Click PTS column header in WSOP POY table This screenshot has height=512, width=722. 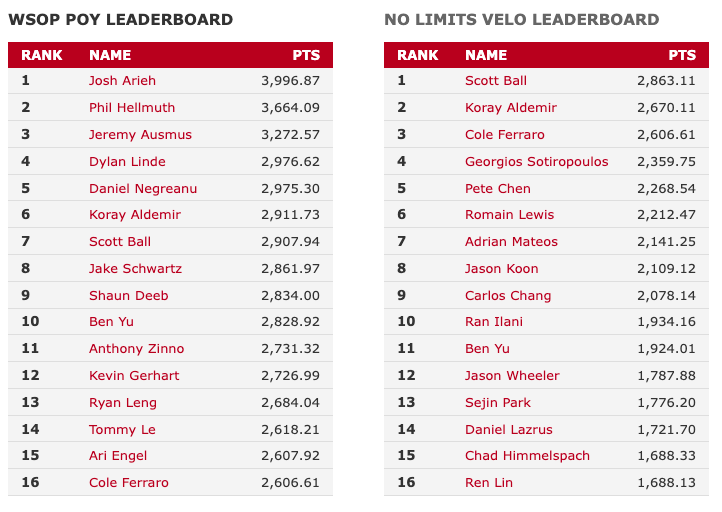point(306,55)
